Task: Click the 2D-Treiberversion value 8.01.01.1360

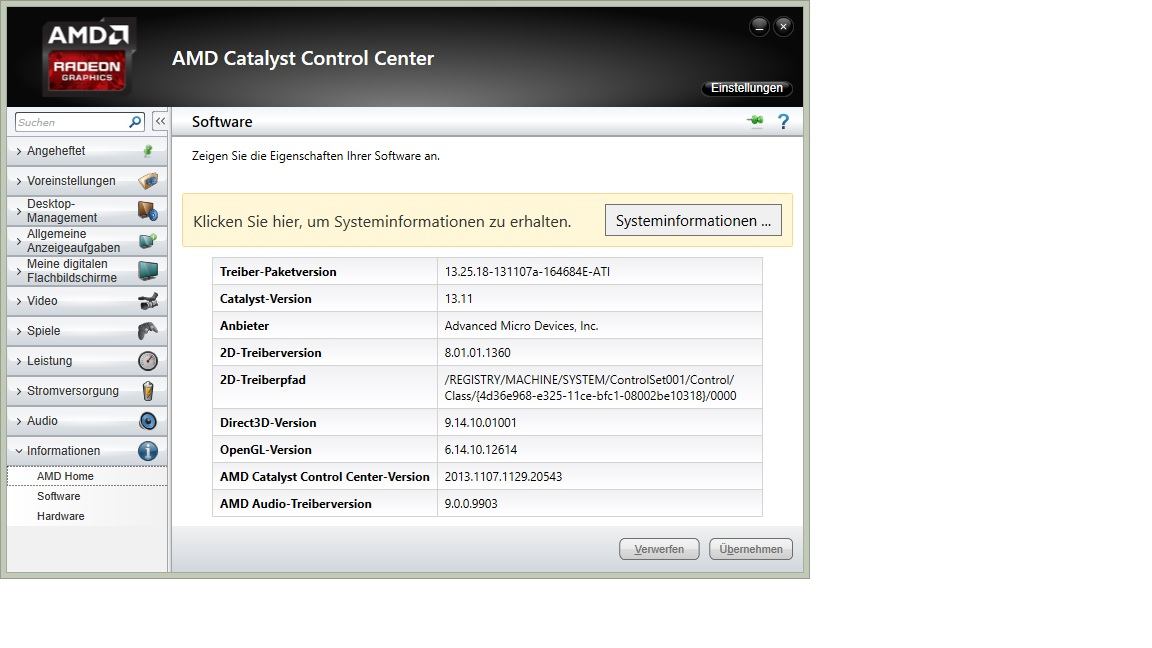Action: pyautogui.click(x=478, y=353)
